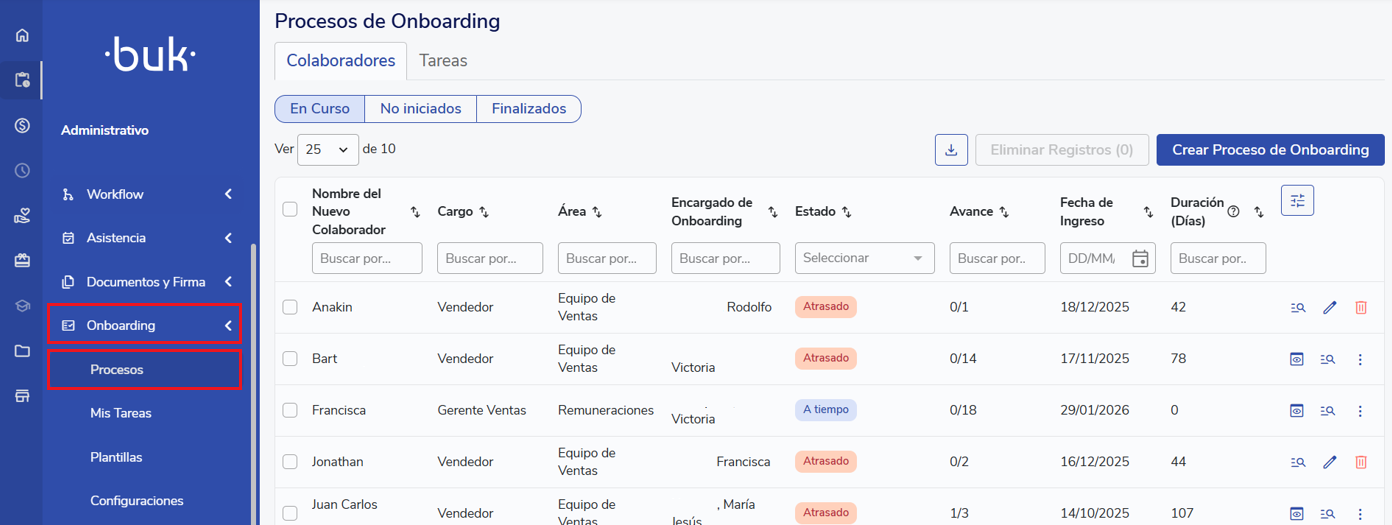This screenshot has width=1392, height=525.
Task: Open the Estado Seleccionar dropdown filter
Action: tap(864, 258)
